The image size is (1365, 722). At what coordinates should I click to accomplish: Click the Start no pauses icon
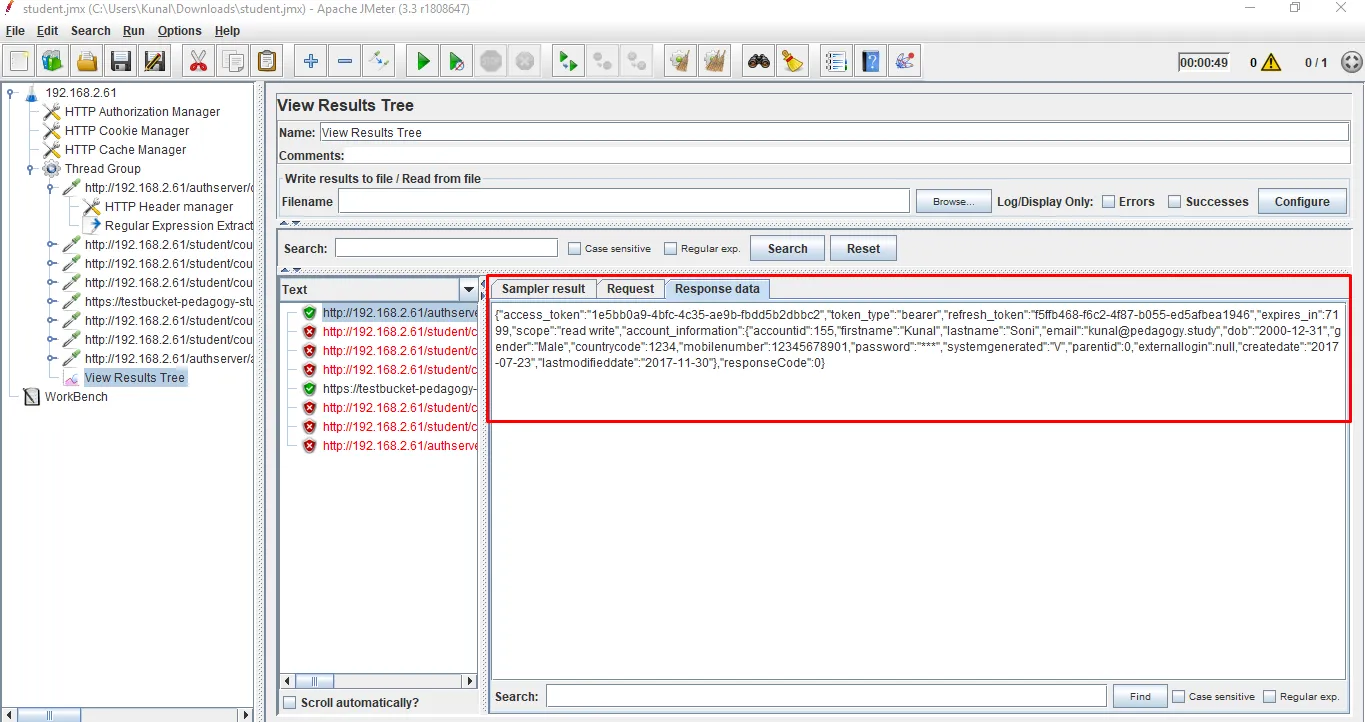click(457, 61)
